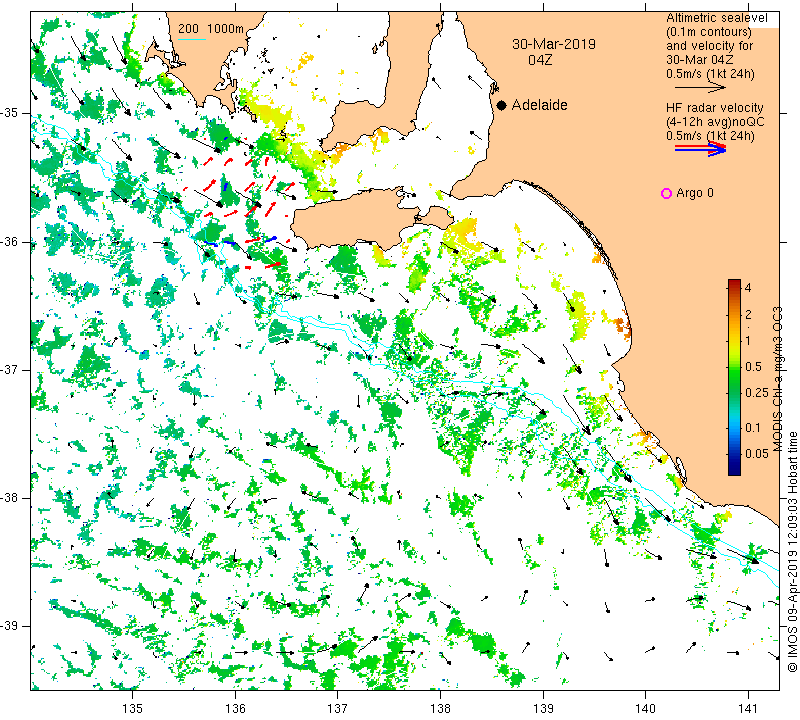Image resolution: width=800 pixels, height=720 pixels.
Task: Click the chlorophyll color scale bar
Action: click(x=734, y=377)
